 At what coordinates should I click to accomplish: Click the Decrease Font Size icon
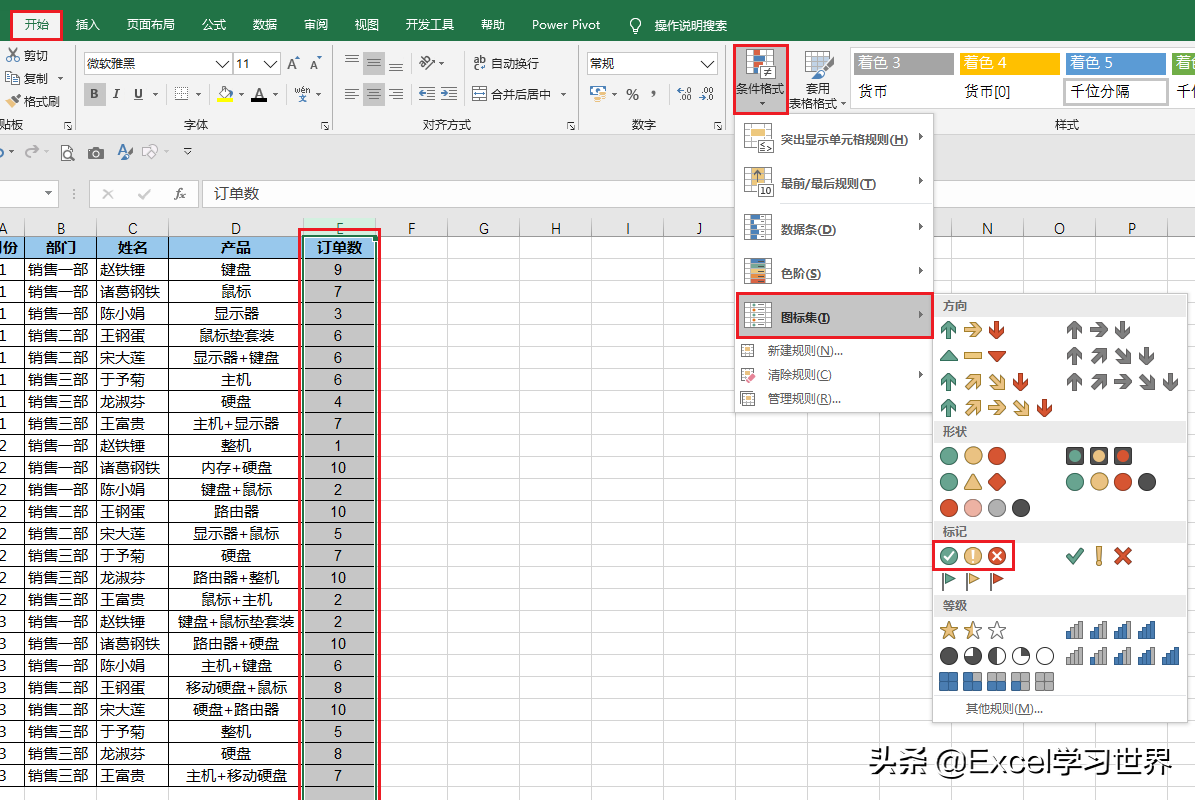(316, 63)
